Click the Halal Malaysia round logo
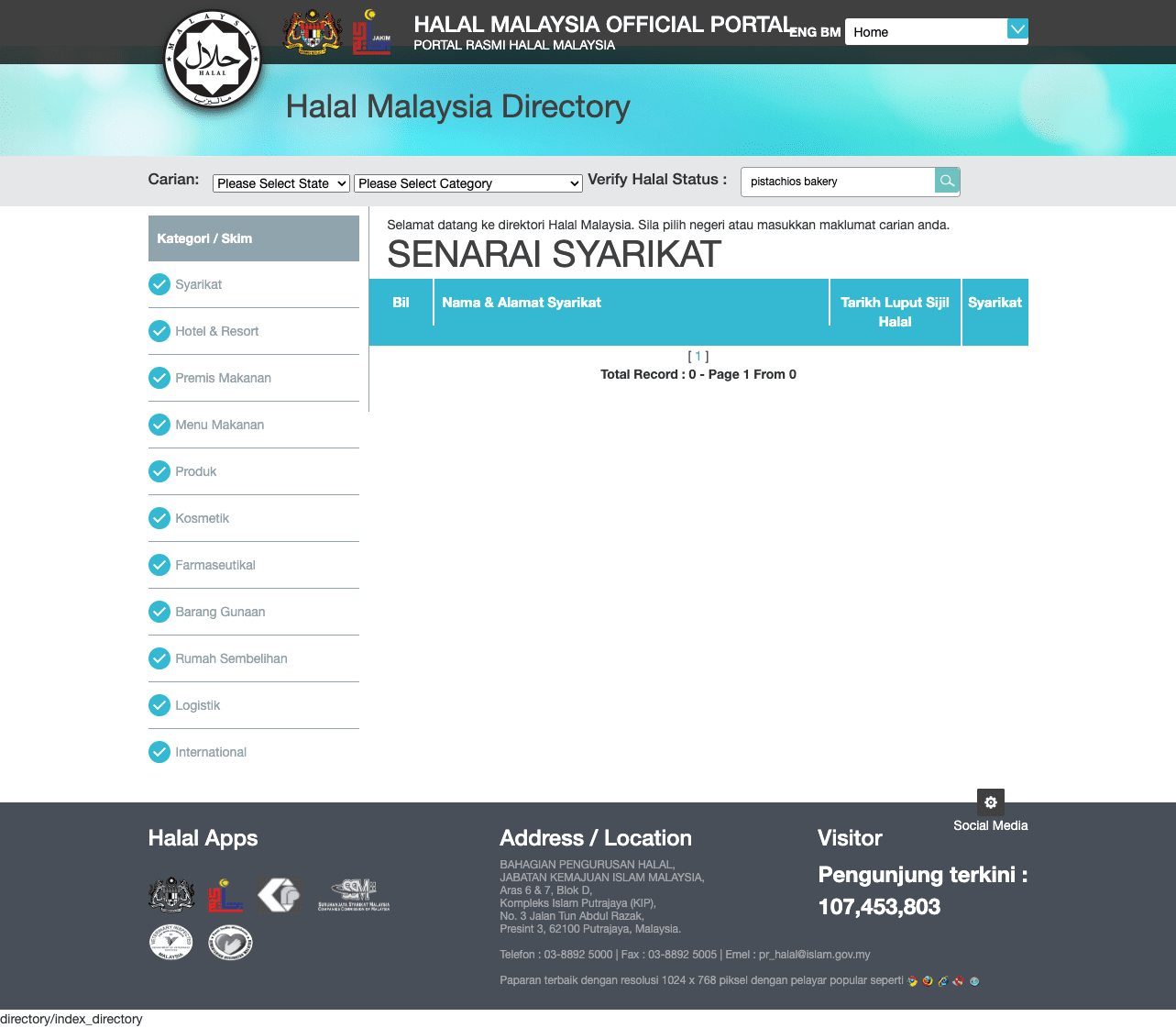 click(213, 59)
